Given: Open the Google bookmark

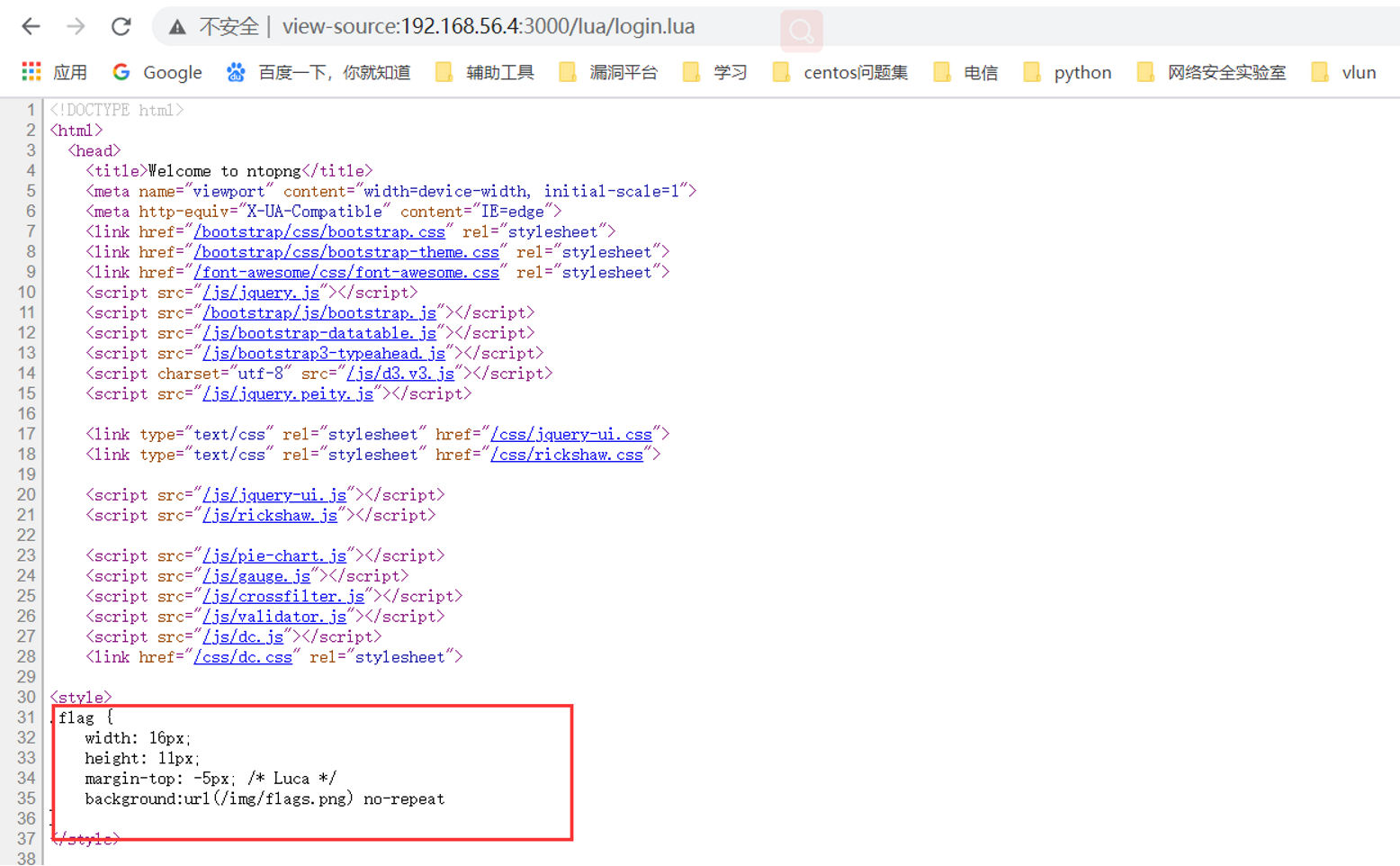Looking at the screenshot, I should (157, 73).
